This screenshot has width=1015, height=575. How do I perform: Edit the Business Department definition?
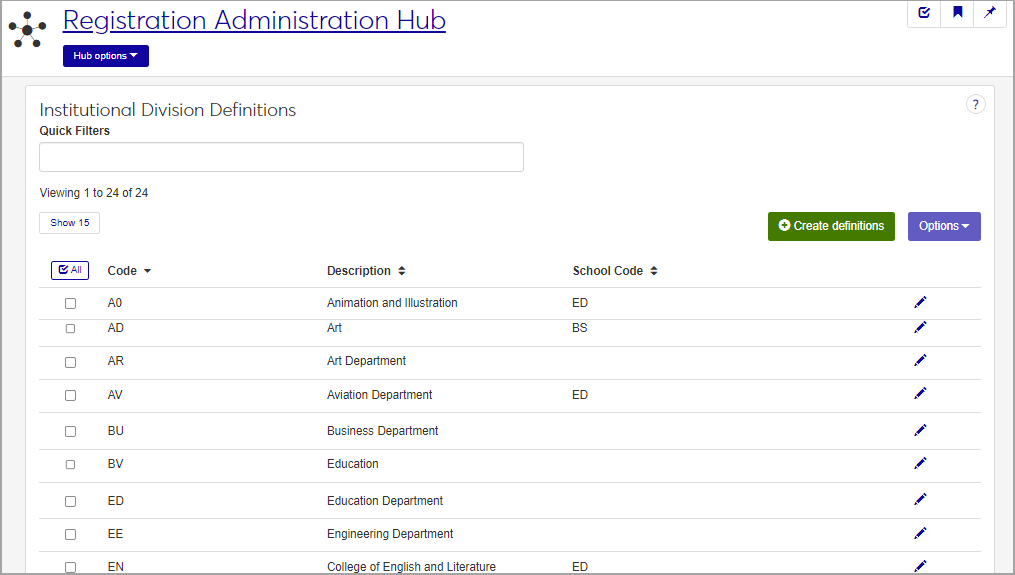(920, 430)
